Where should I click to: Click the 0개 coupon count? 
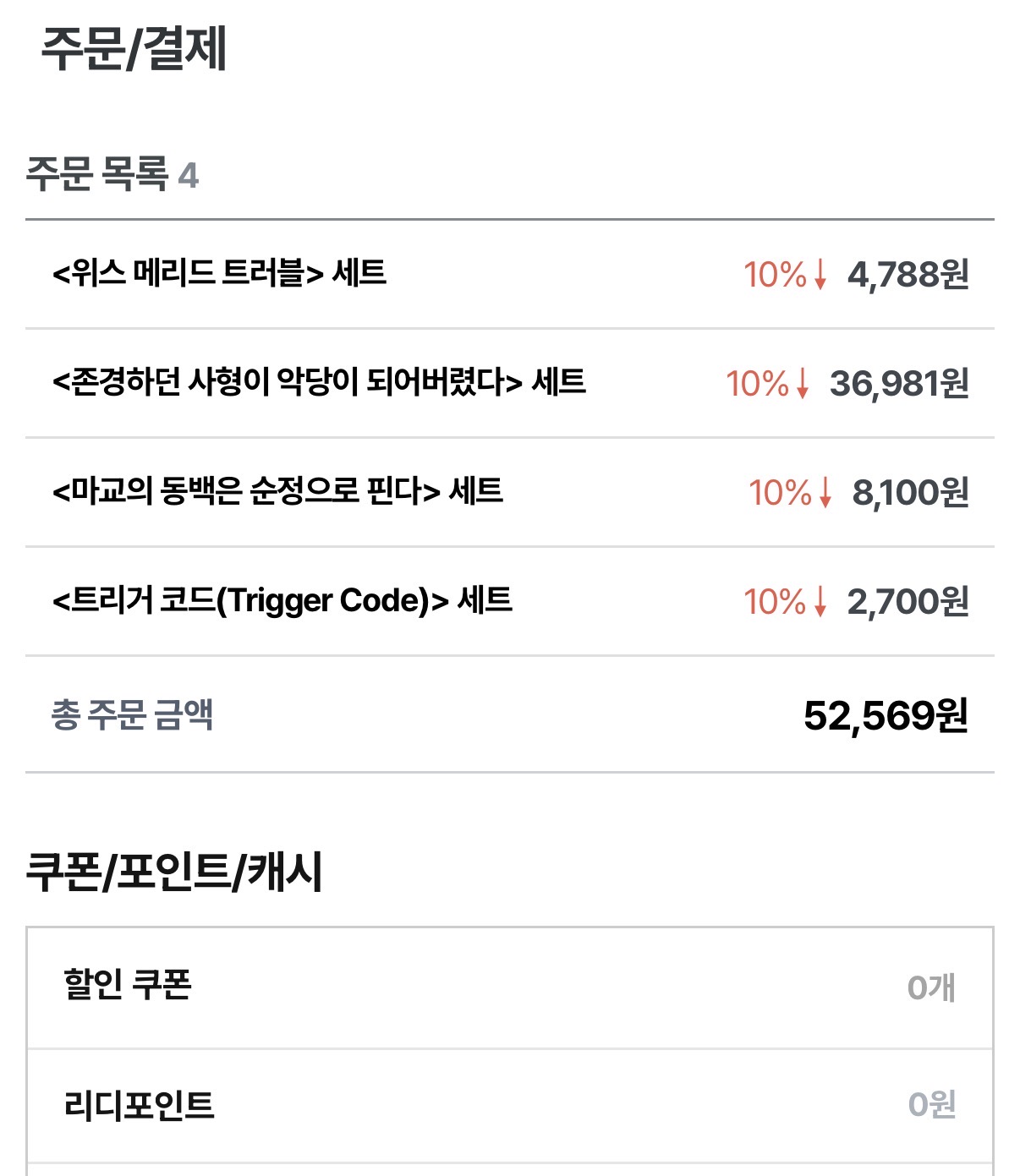(x=931, y=987)
